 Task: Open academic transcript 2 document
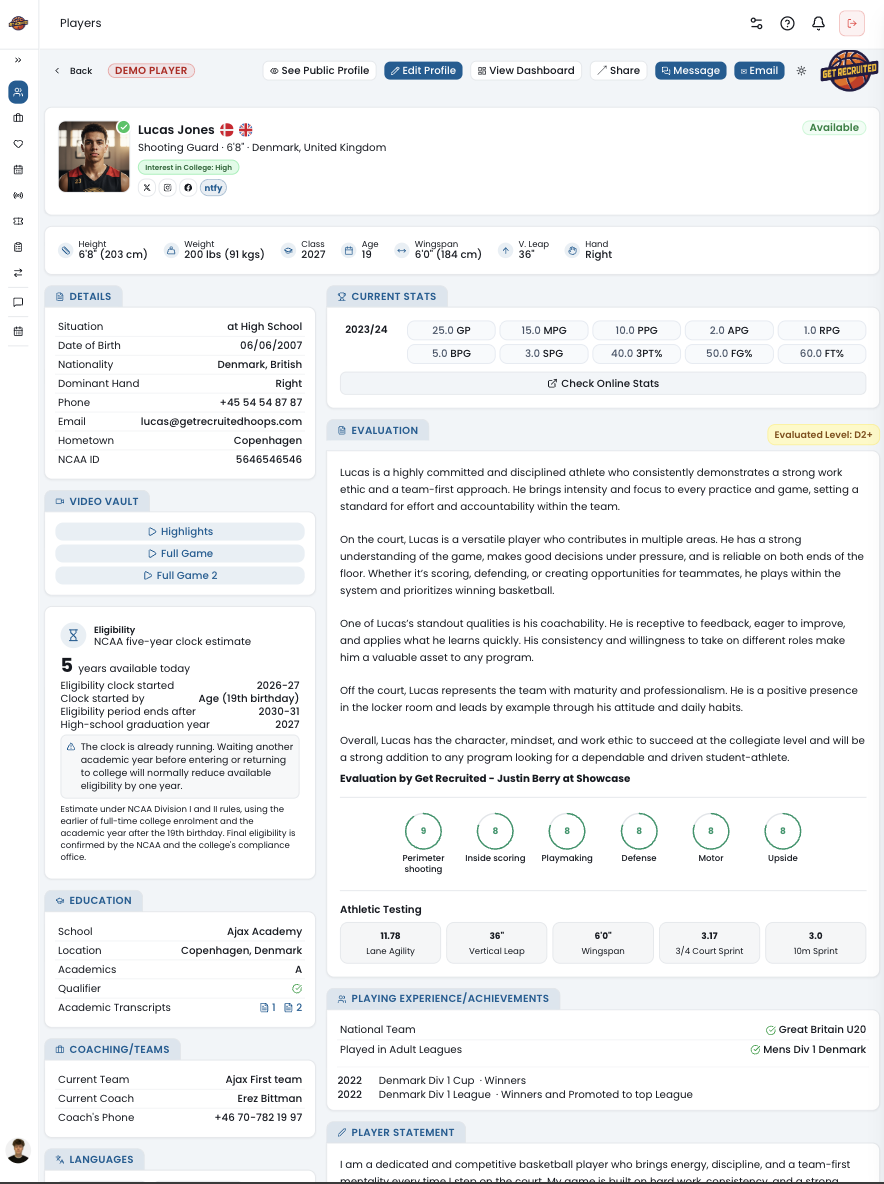click(293, 1007)
